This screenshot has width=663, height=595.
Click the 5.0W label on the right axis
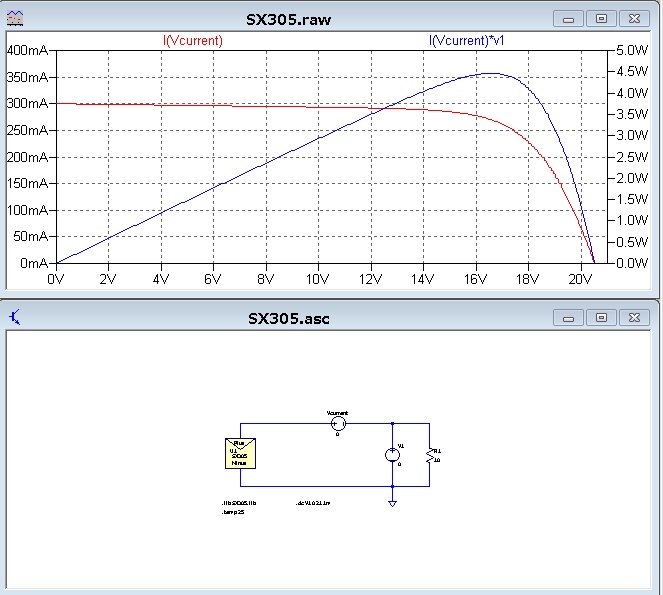click(632, 50)
